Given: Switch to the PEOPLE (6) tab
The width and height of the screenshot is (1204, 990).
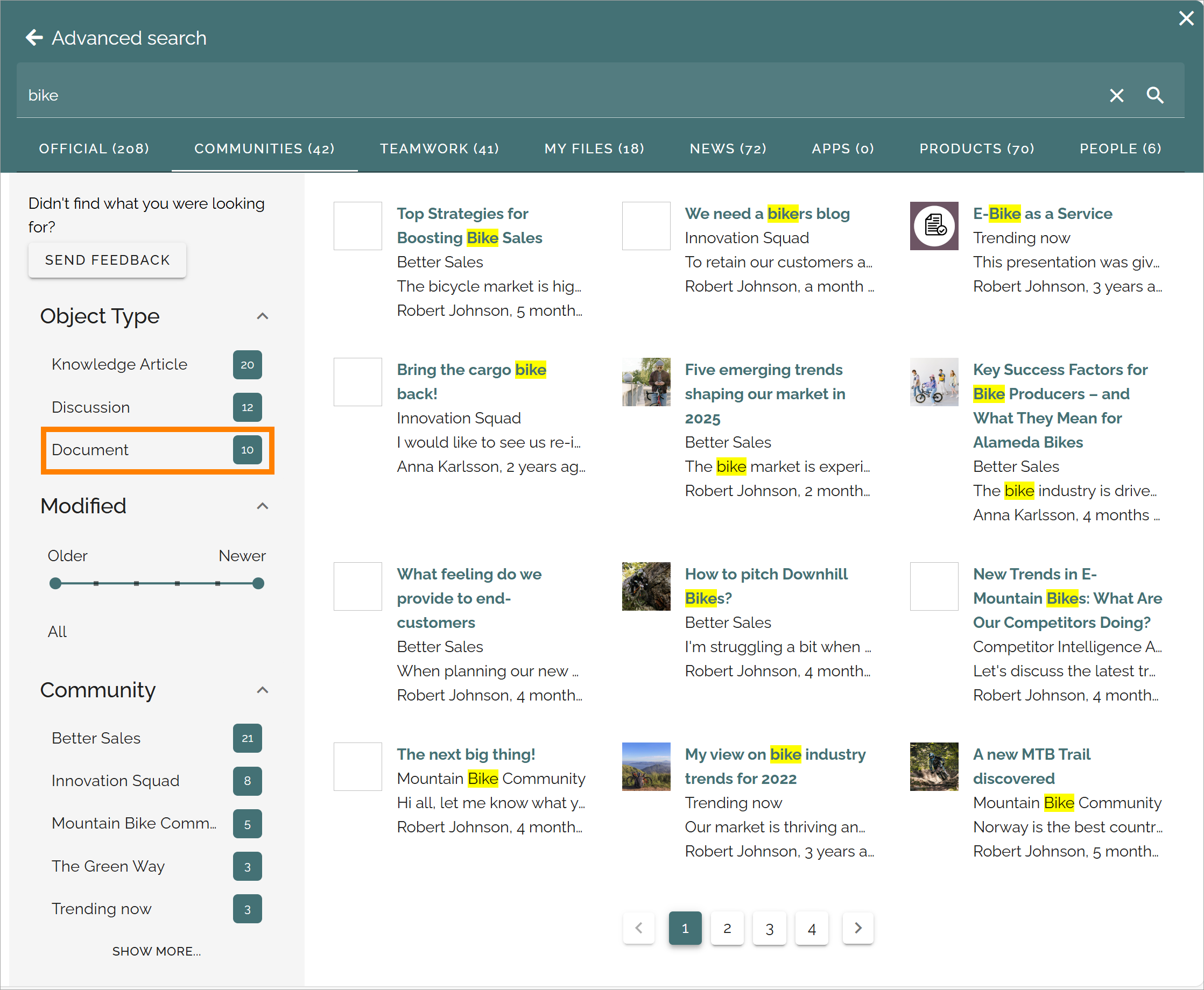Looking at the screenshot, I should (1120, 148).
